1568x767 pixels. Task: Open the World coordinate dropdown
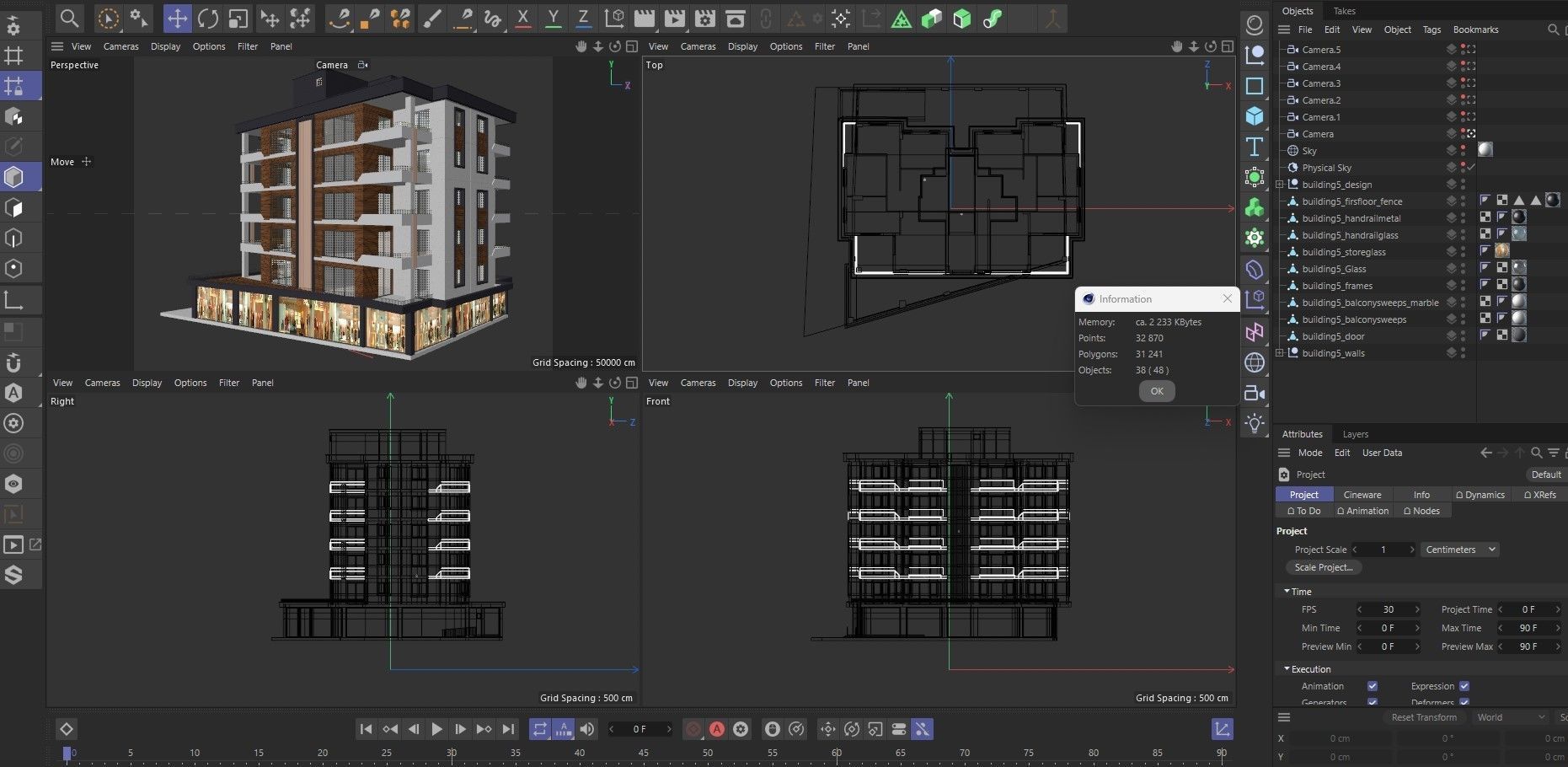[1511, 717]
